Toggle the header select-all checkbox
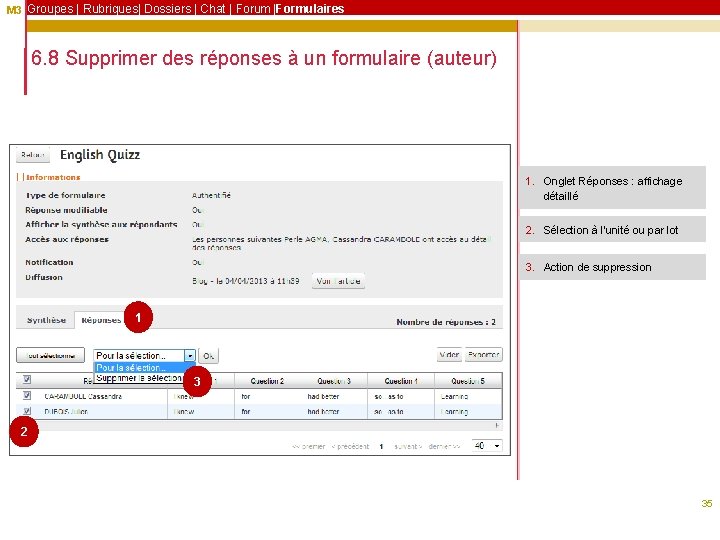Image resolution: width=720 pixels, height=540 pixels. coord(27,379)
